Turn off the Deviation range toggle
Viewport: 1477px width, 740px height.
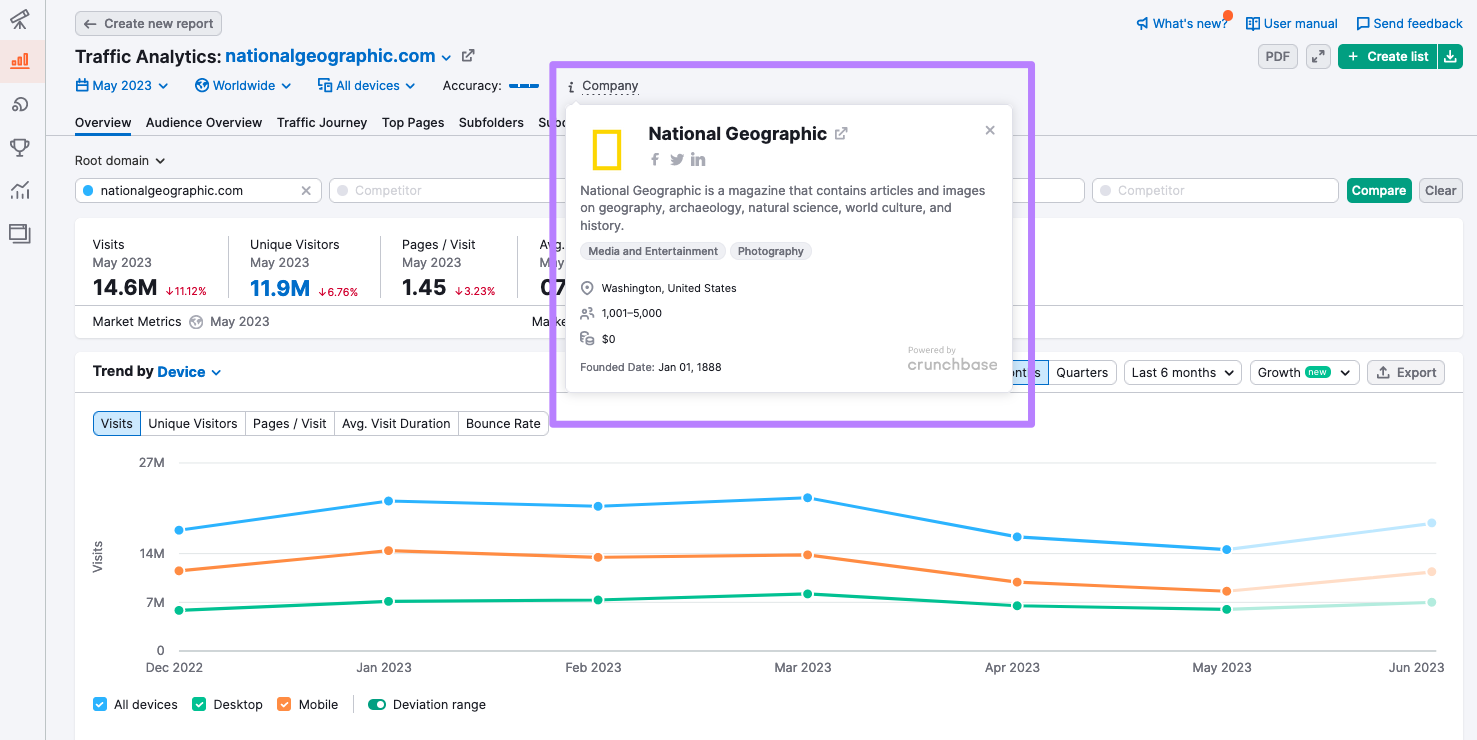click(377, 704)
